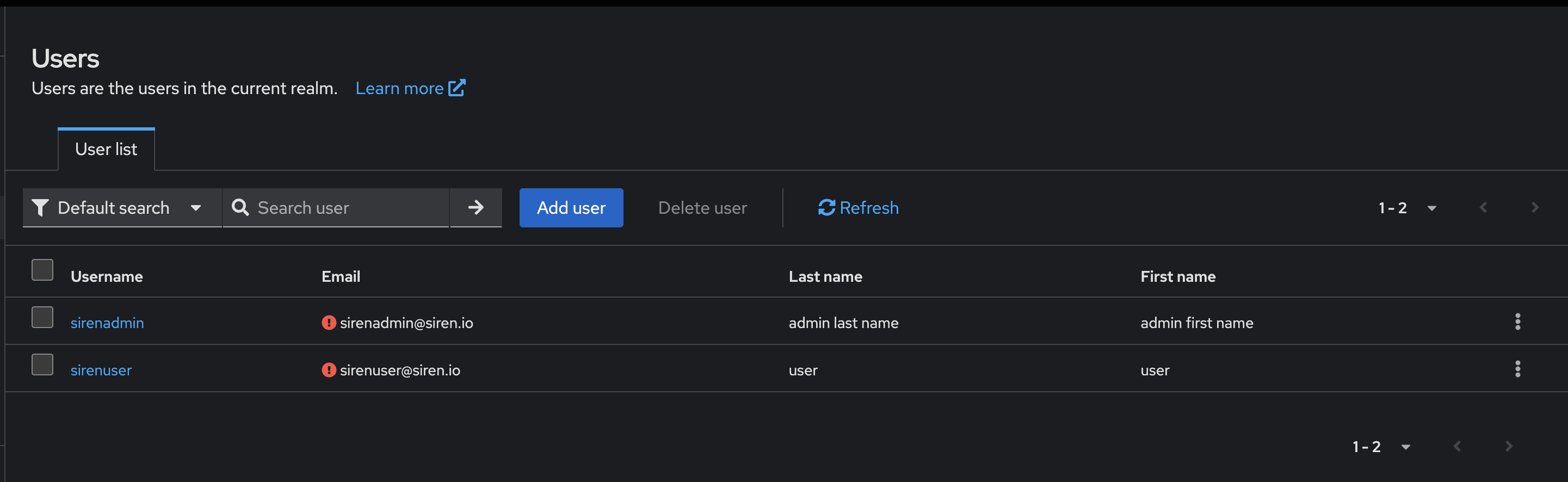1568x482 pixels.
Task: Click the Add user button
Action: tap(571, 207)
